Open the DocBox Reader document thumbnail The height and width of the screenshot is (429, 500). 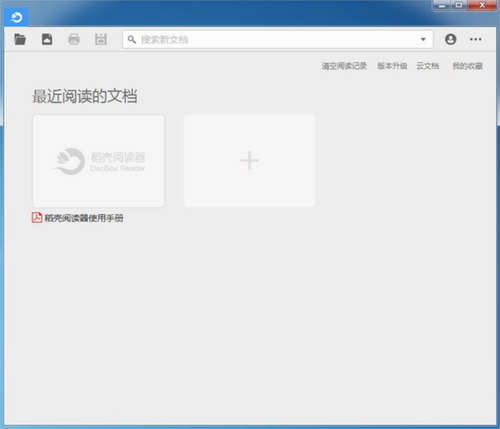(98, 161)
